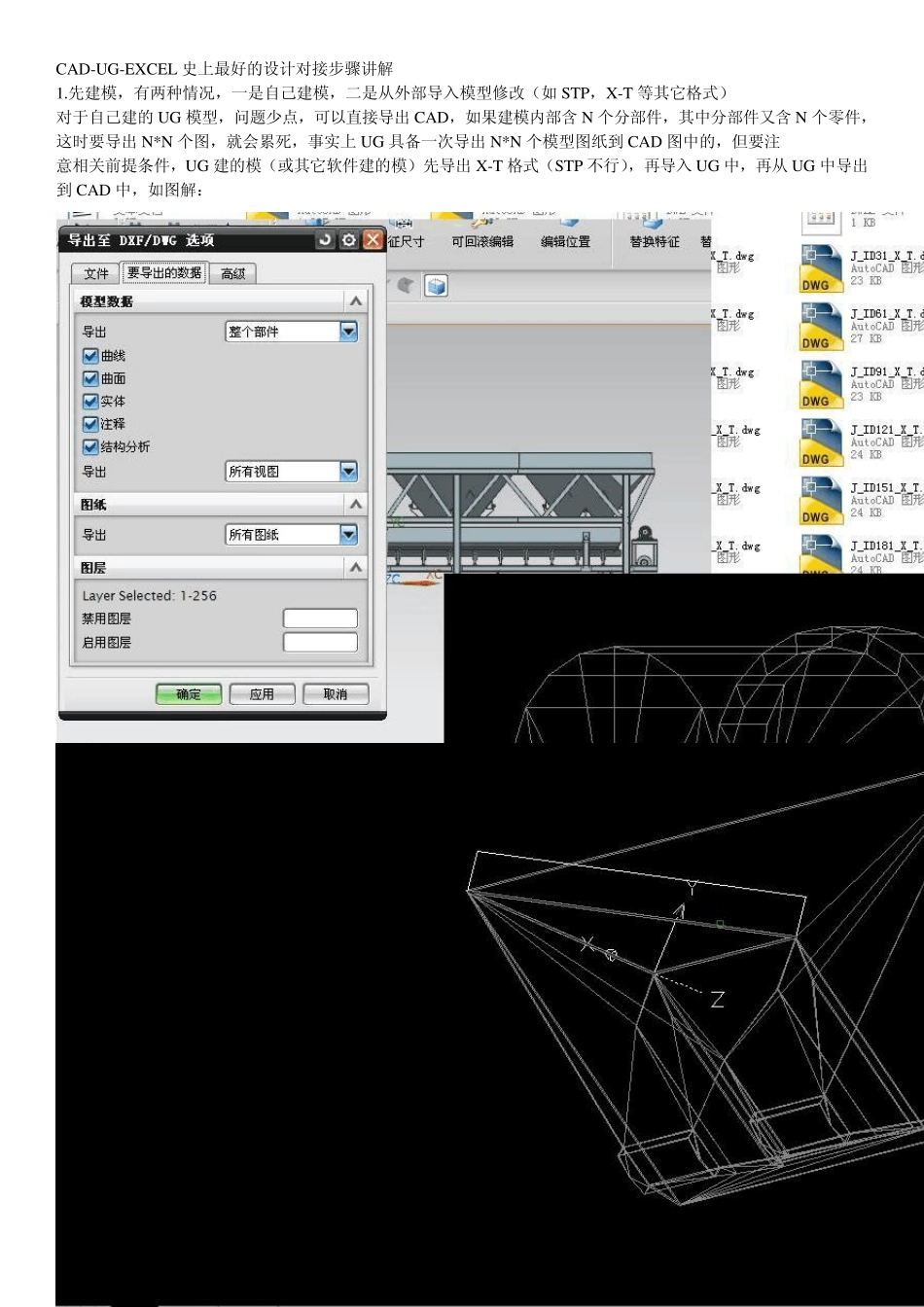
Task: Click the 'Layer Selected: 1-256' text
Action: [x=150, y=596]
